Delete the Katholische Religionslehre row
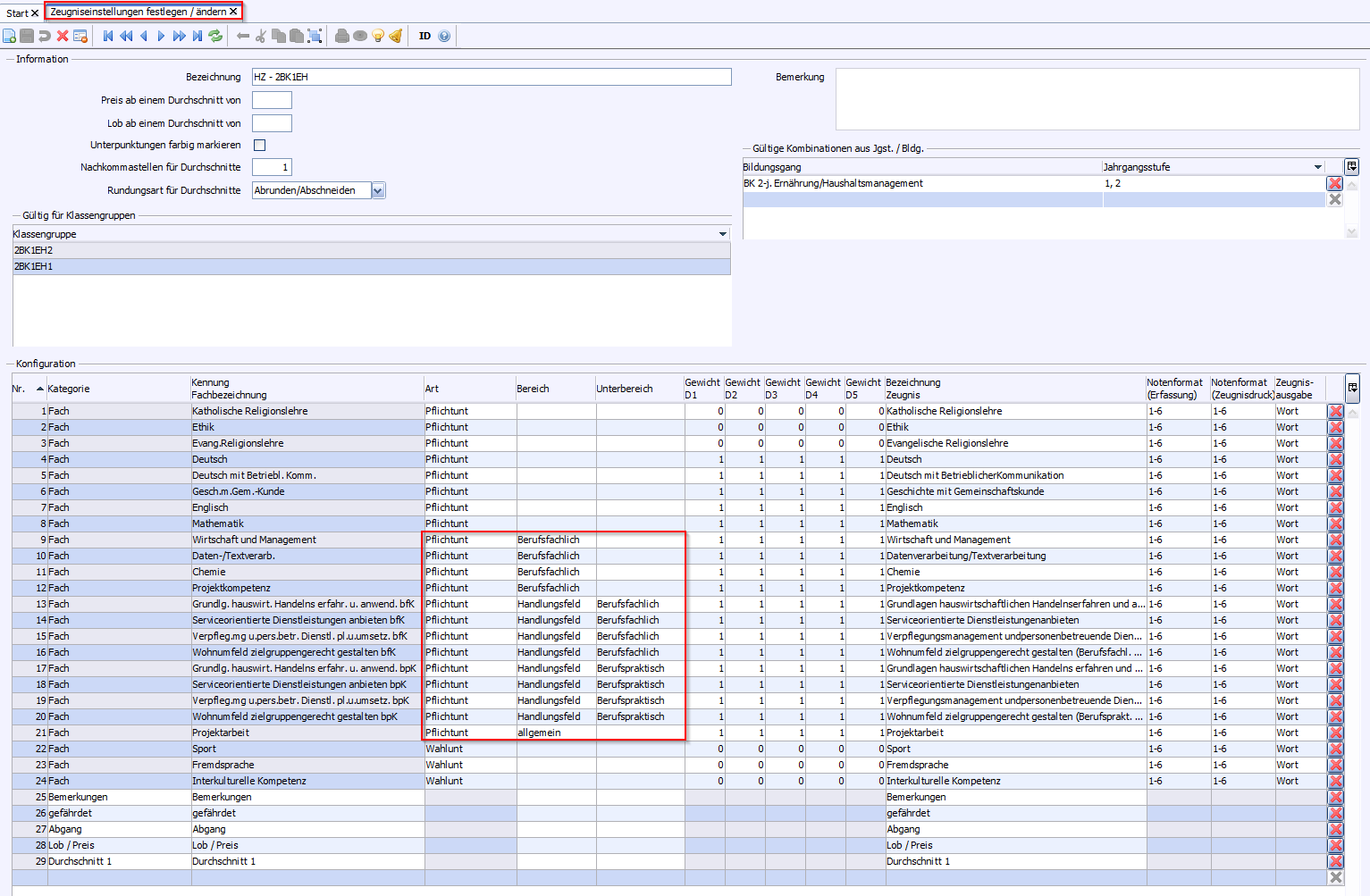The width and height of the screenshot is (1370, 896). (1335, 412)
